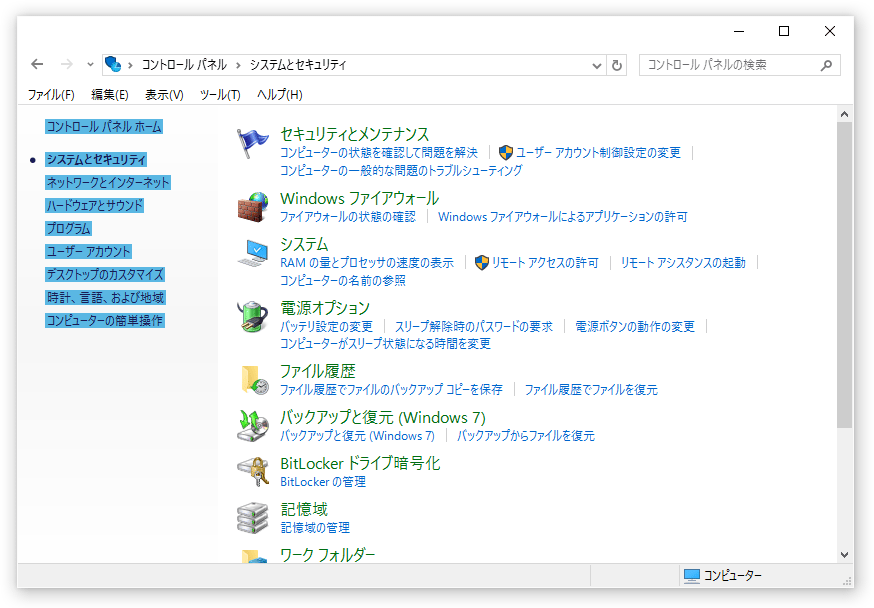This screenshot has width=874, height=608.
Task: Go to コントロール パネル ホーム
Action: (104, 127)
